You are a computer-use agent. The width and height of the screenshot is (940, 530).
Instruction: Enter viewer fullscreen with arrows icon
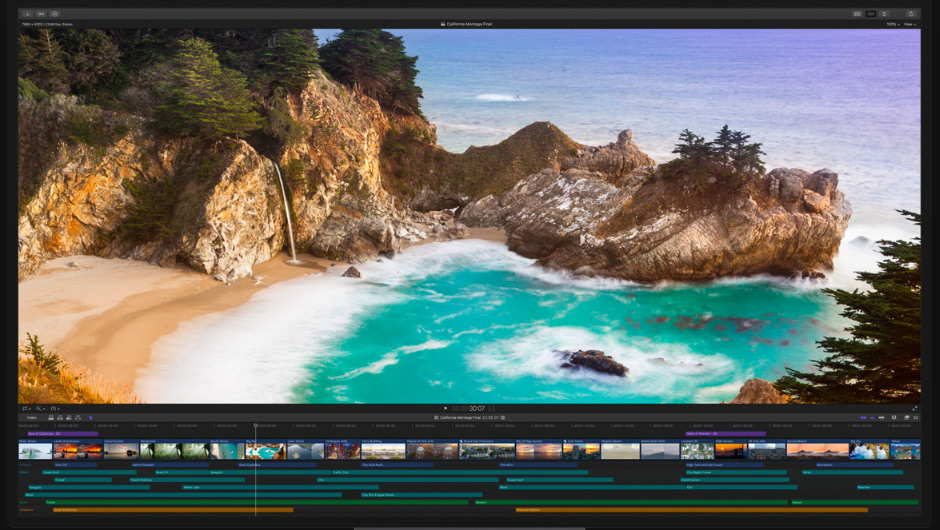click(915, 408)
